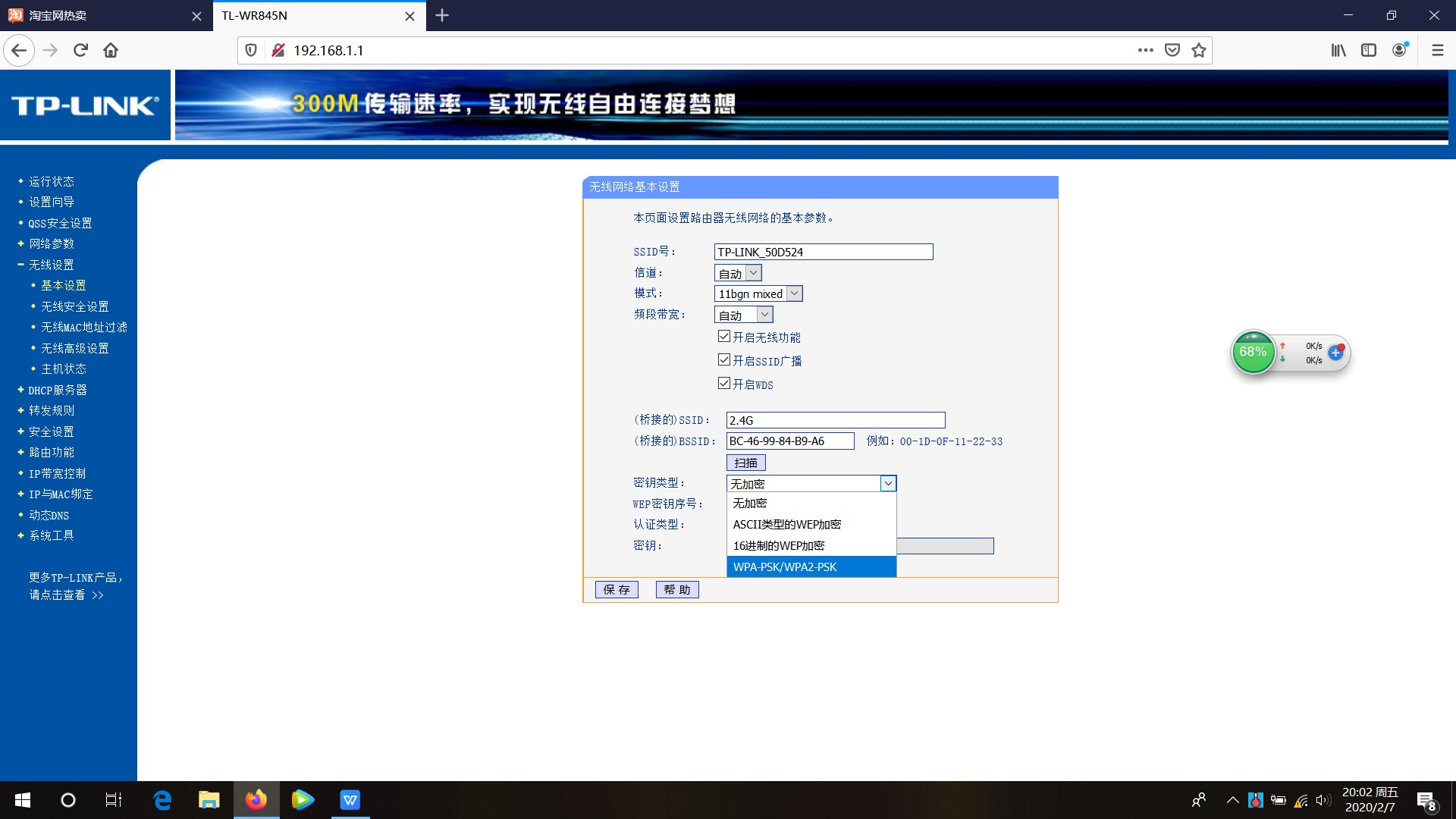The height and width of the screenshot is (819, 1456).
Task: Open Microsoft Edge from the taskbar
Action: 162,799
